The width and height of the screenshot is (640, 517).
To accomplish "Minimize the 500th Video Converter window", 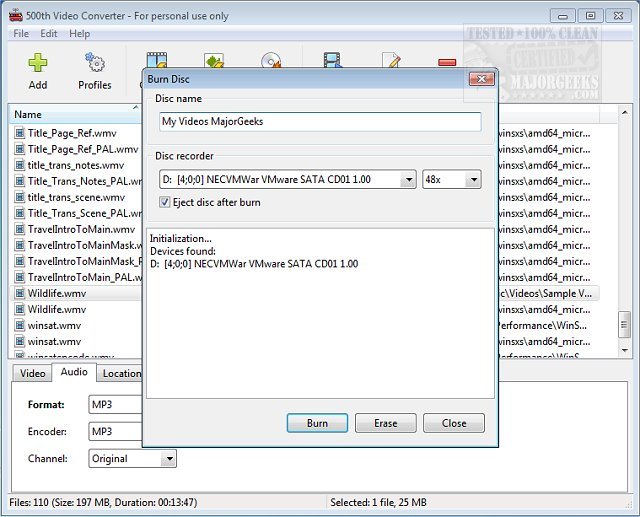I will [563, 16].
